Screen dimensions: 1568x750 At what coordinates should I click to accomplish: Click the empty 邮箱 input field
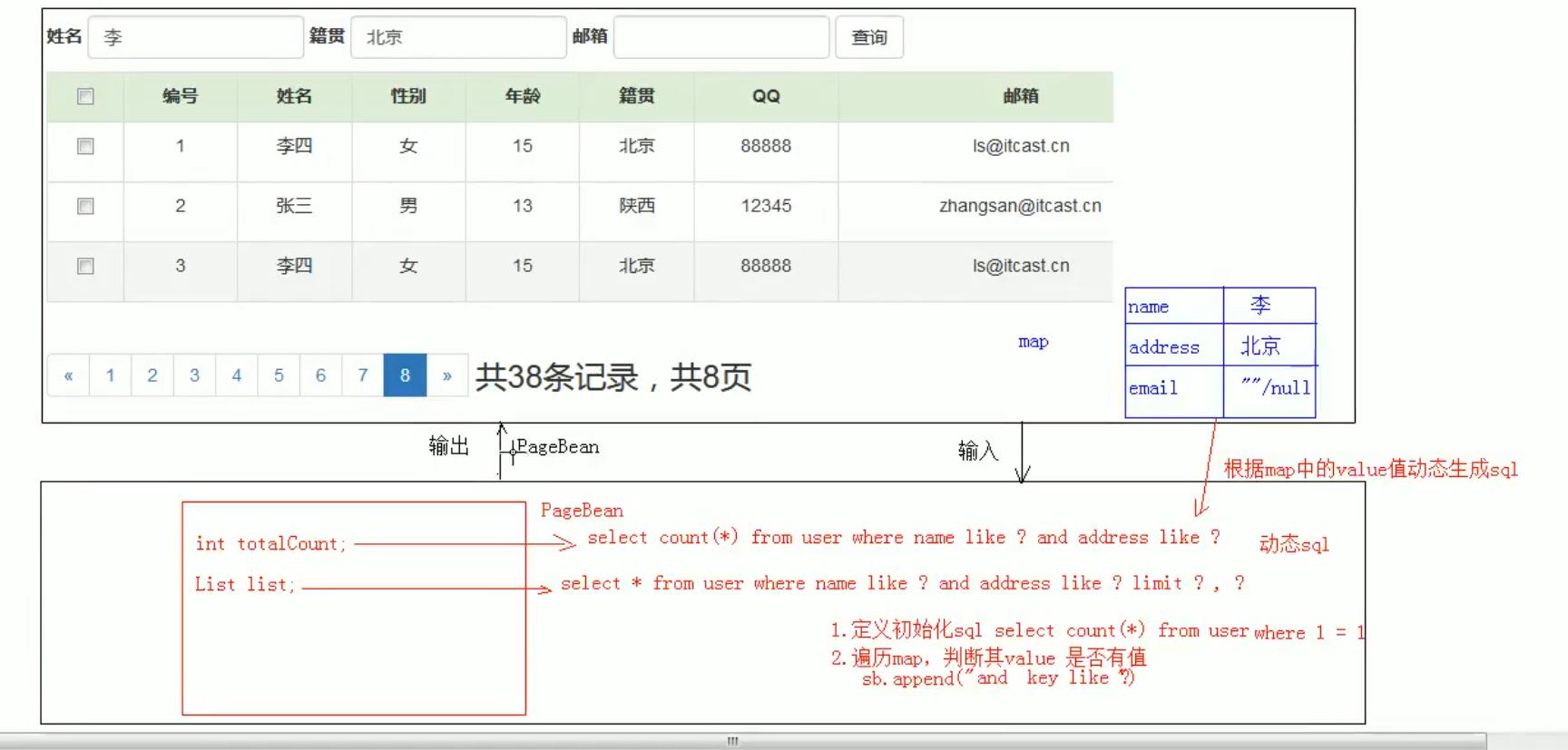pos(721,37)
